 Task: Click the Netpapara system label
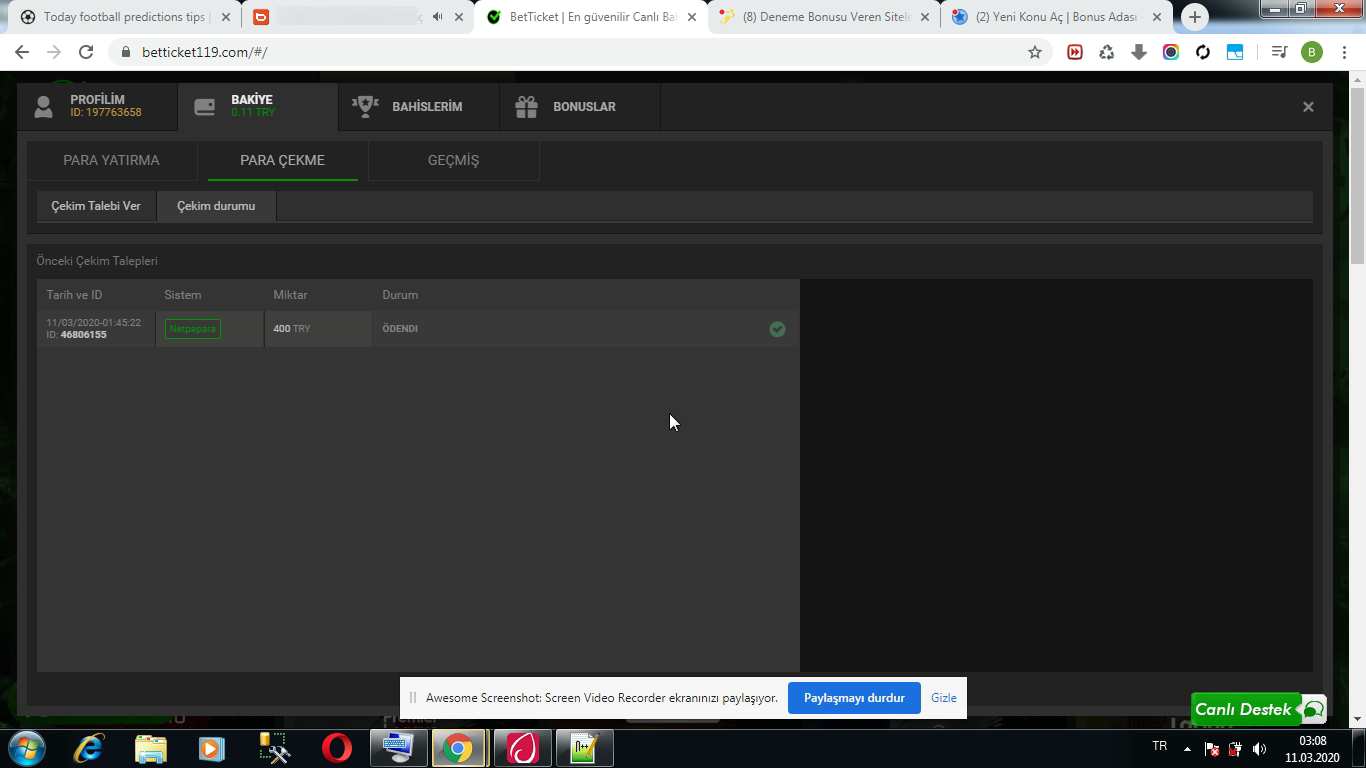click(192, 329)
